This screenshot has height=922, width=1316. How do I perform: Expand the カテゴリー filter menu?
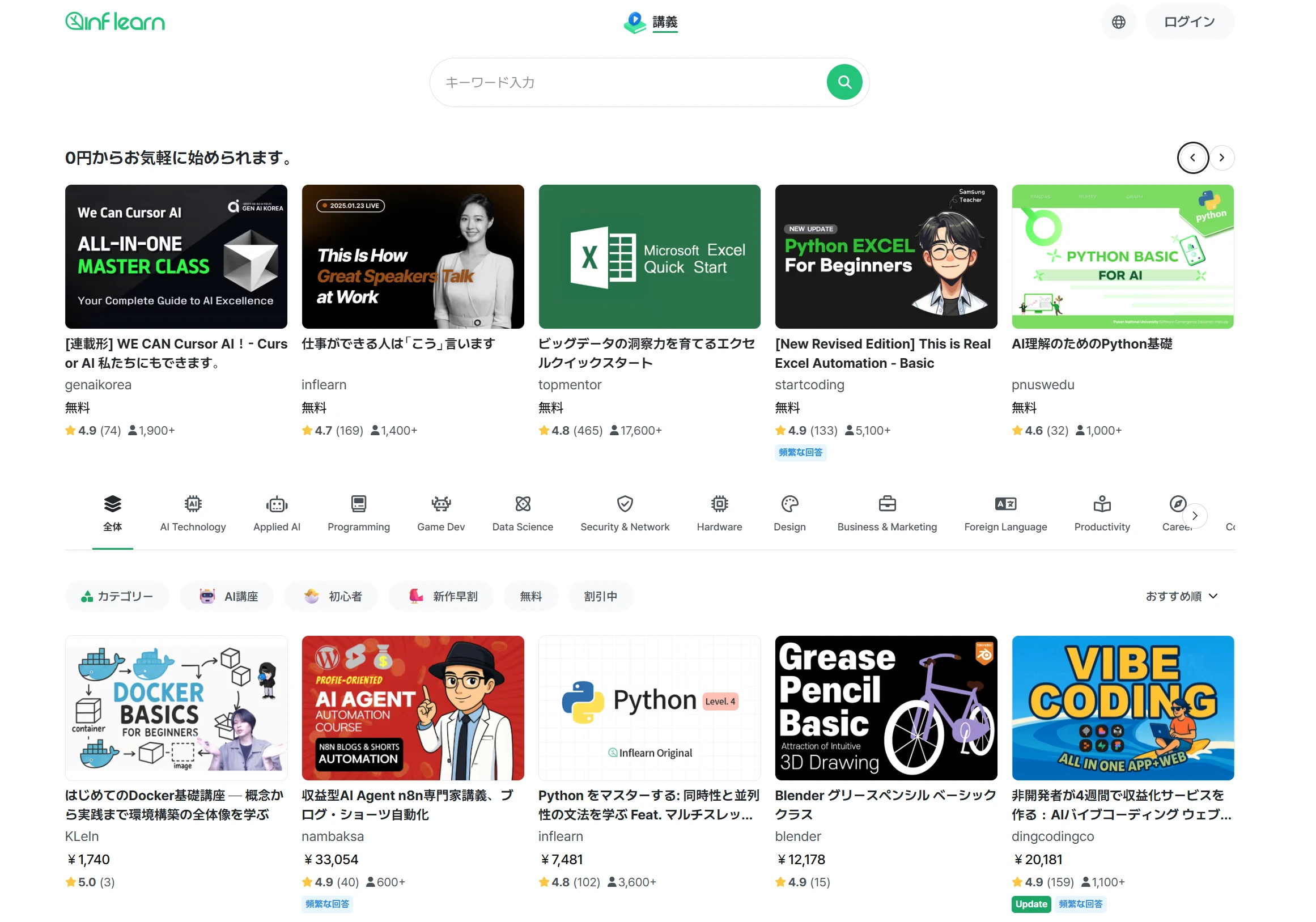tap(117, 597)
